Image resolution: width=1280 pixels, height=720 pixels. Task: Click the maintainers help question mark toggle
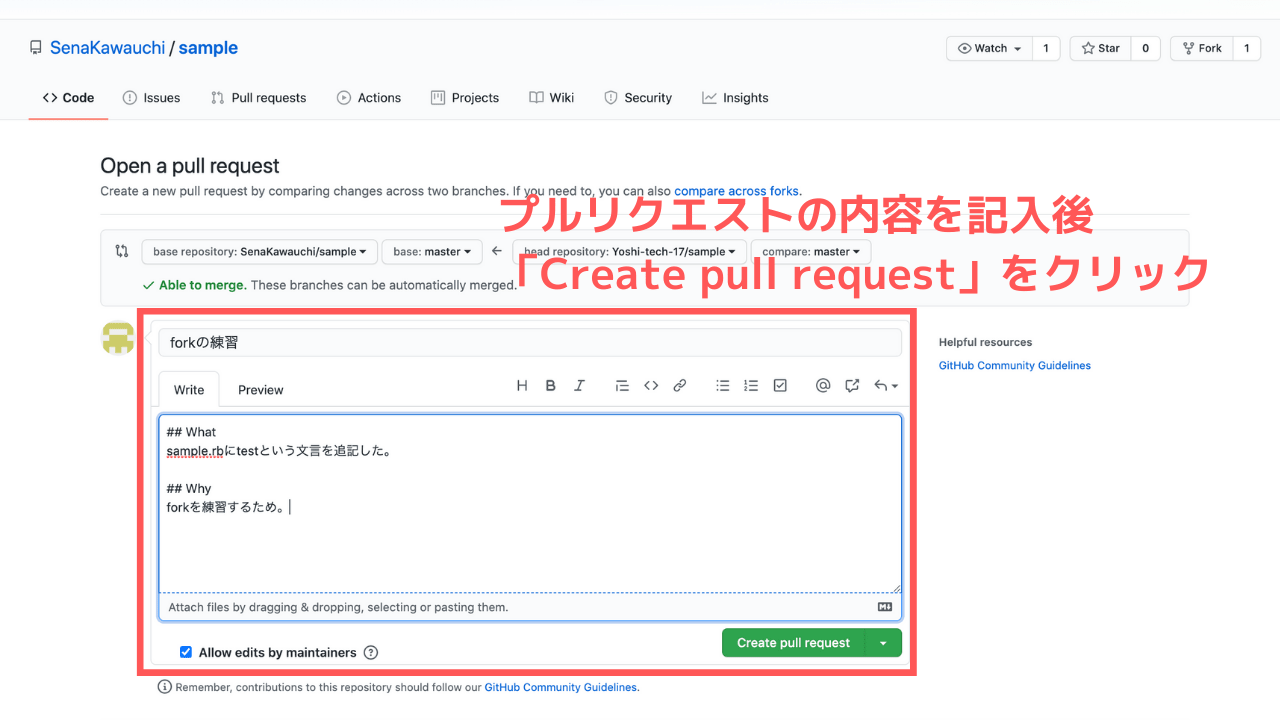click(x=371, y=652)
